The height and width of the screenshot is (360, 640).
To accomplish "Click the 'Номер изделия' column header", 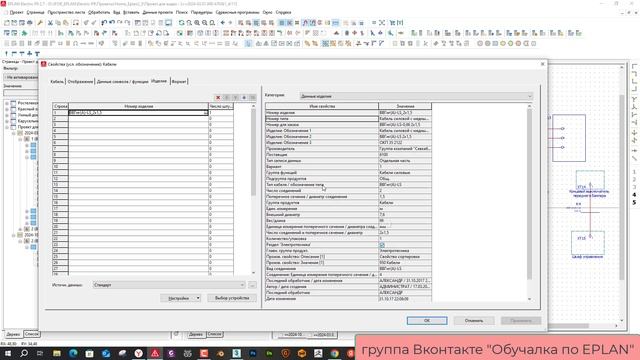I will [138, 106].
